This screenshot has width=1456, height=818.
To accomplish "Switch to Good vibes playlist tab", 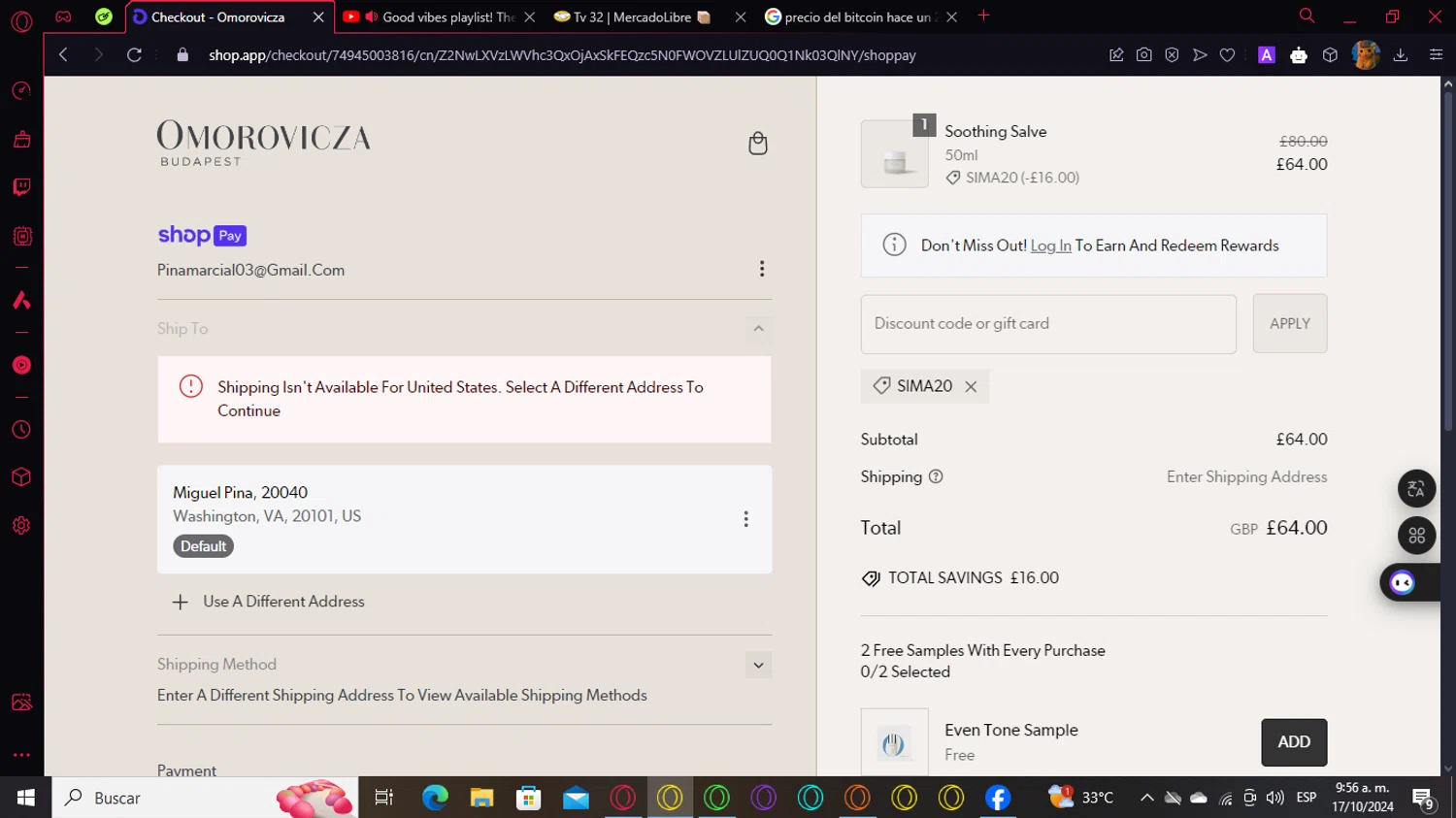I will pyautogui.click(x=447, y=16).
